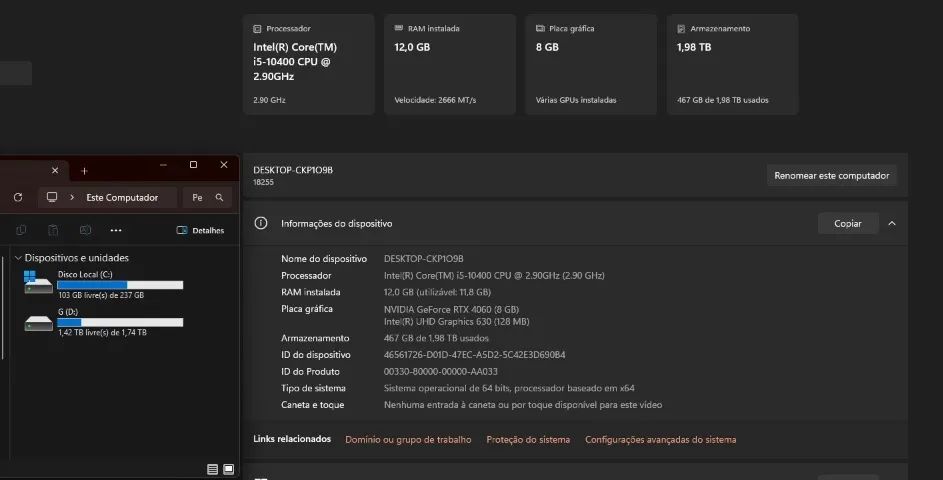Viewport: 943px width, 480px height.
Task: Click the Copy icon in the Explorer toolbar
Action: (x=21, y=230)
